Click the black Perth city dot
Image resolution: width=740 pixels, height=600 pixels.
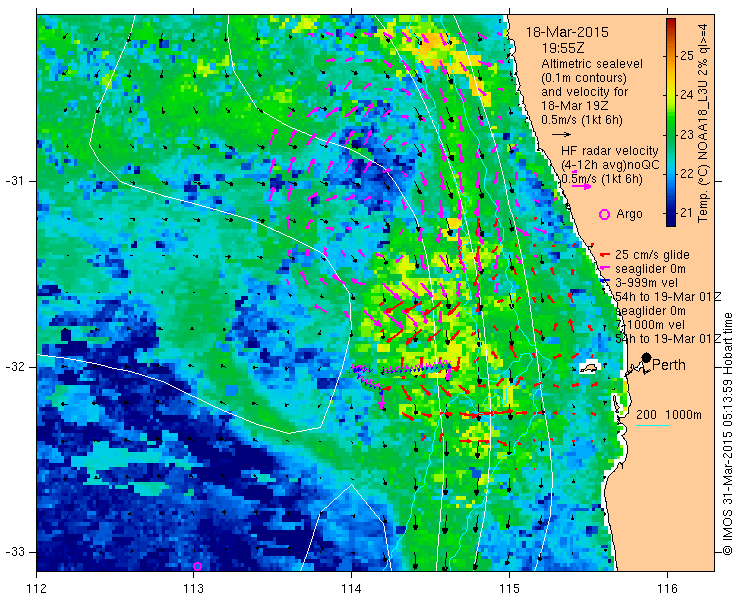point(647,357)
